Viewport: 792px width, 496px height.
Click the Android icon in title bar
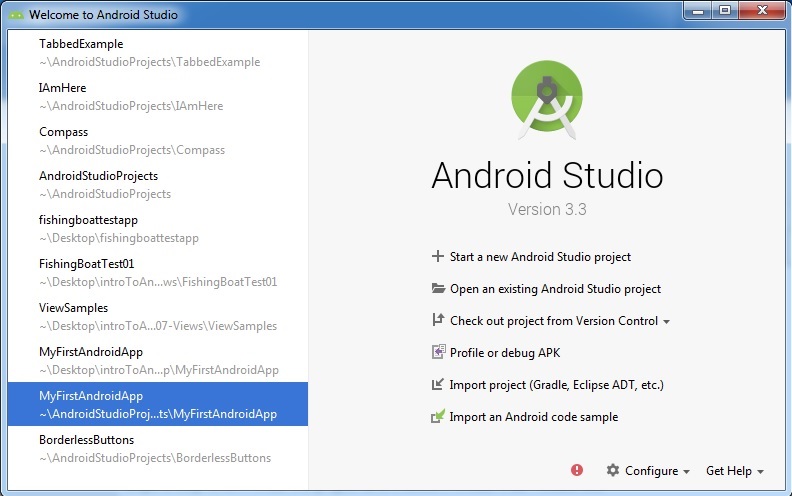[x=16, y=14]
